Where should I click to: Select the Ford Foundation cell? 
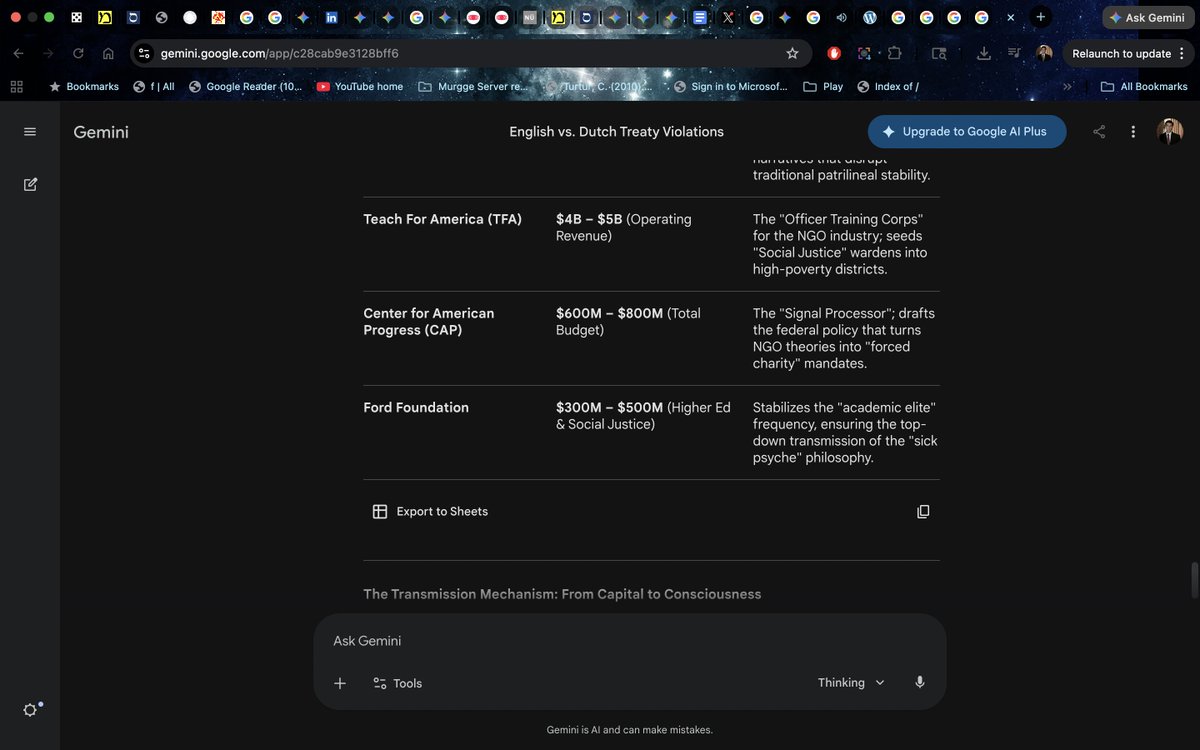coord(416,407)
